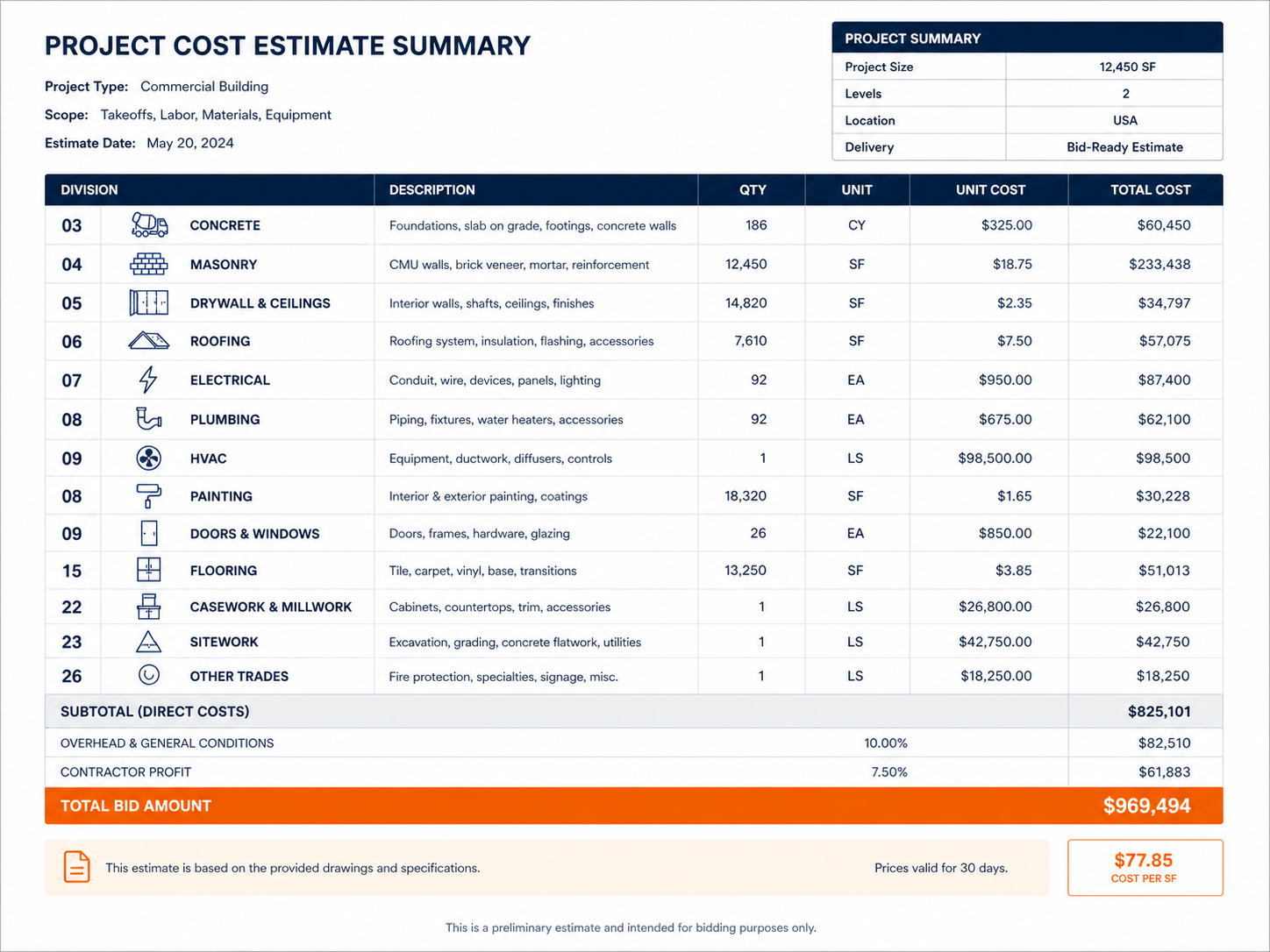Click the electrical lightning bolt icon
This screenshot has height=952, width=1270.
coord(149,380)
